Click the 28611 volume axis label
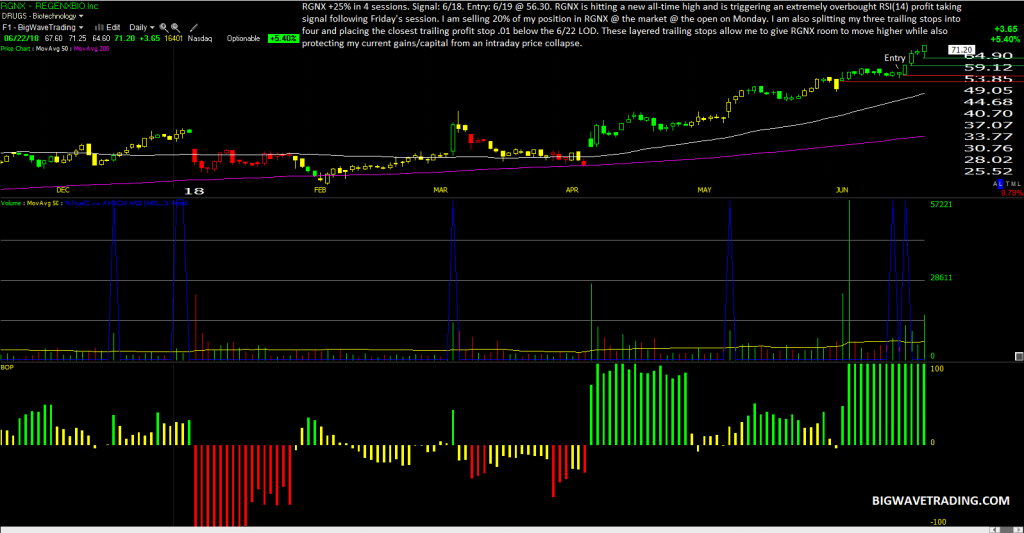 click(x=941, y=278)
